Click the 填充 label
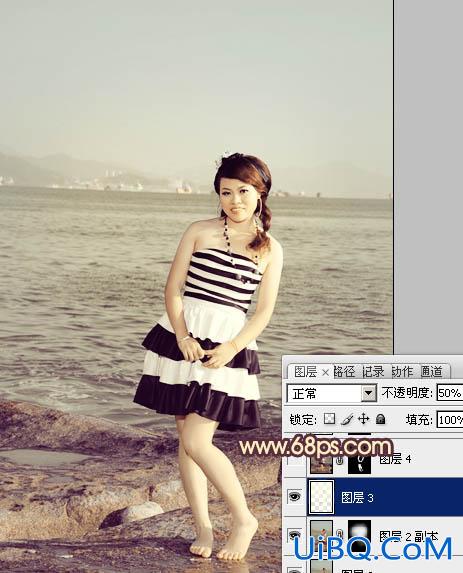463x573 pixels. (419, 420)
